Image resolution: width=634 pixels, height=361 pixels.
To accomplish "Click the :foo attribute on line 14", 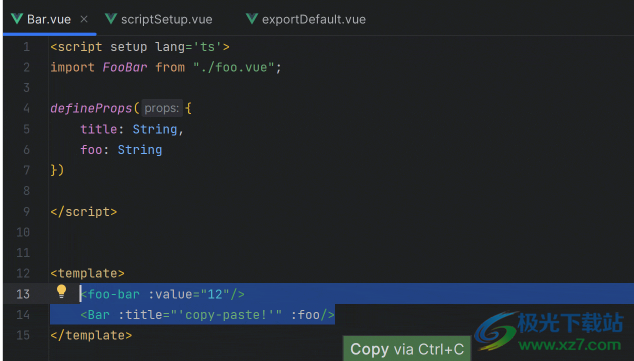I will [305, 315].
